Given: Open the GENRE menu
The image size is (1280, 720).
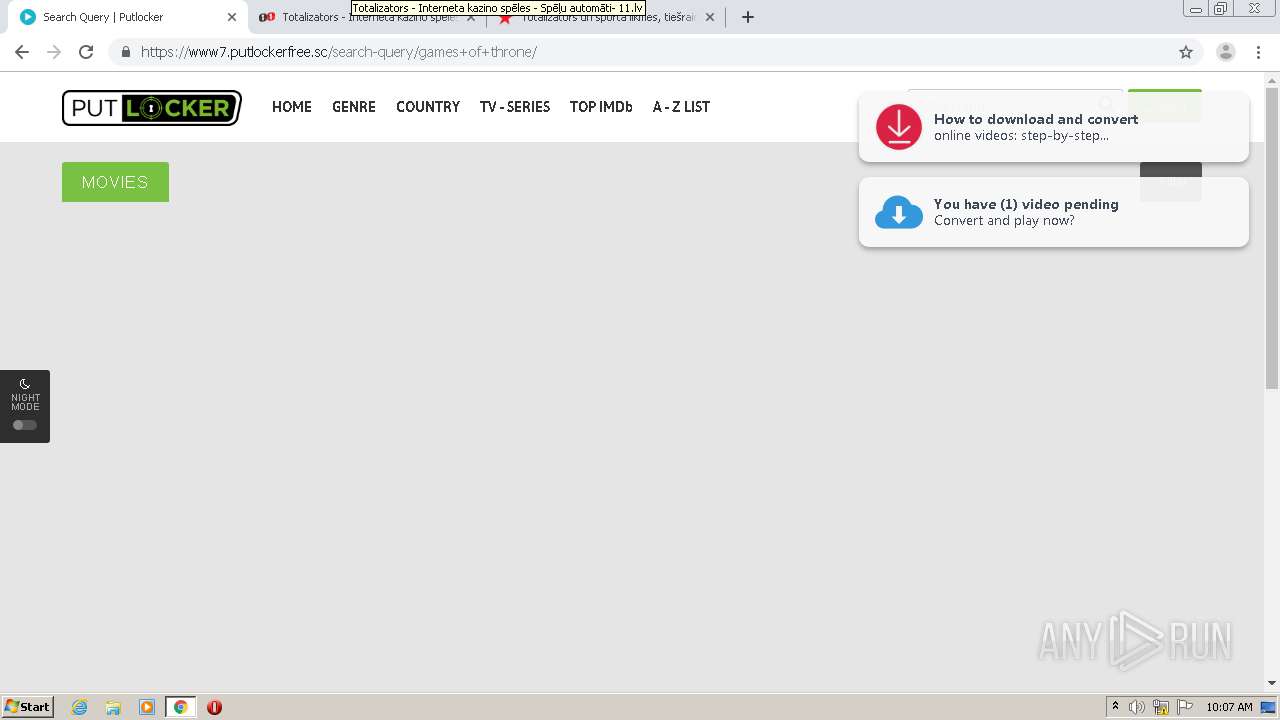Looking at the screenshot, I should (354, 107).
